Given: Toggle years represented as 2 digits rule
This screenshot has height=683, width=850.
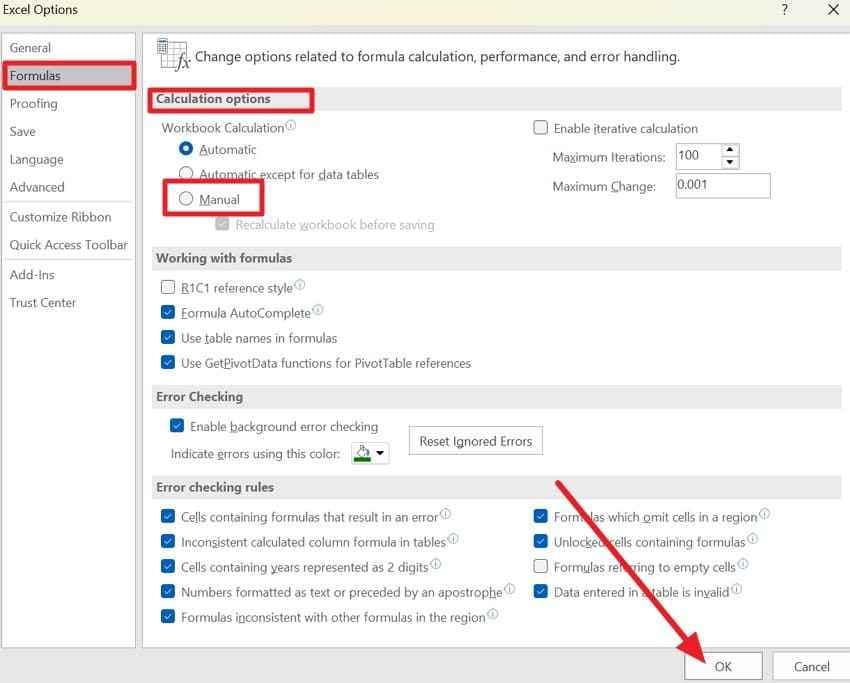Looking at the screenshot, I should [168, 566].
